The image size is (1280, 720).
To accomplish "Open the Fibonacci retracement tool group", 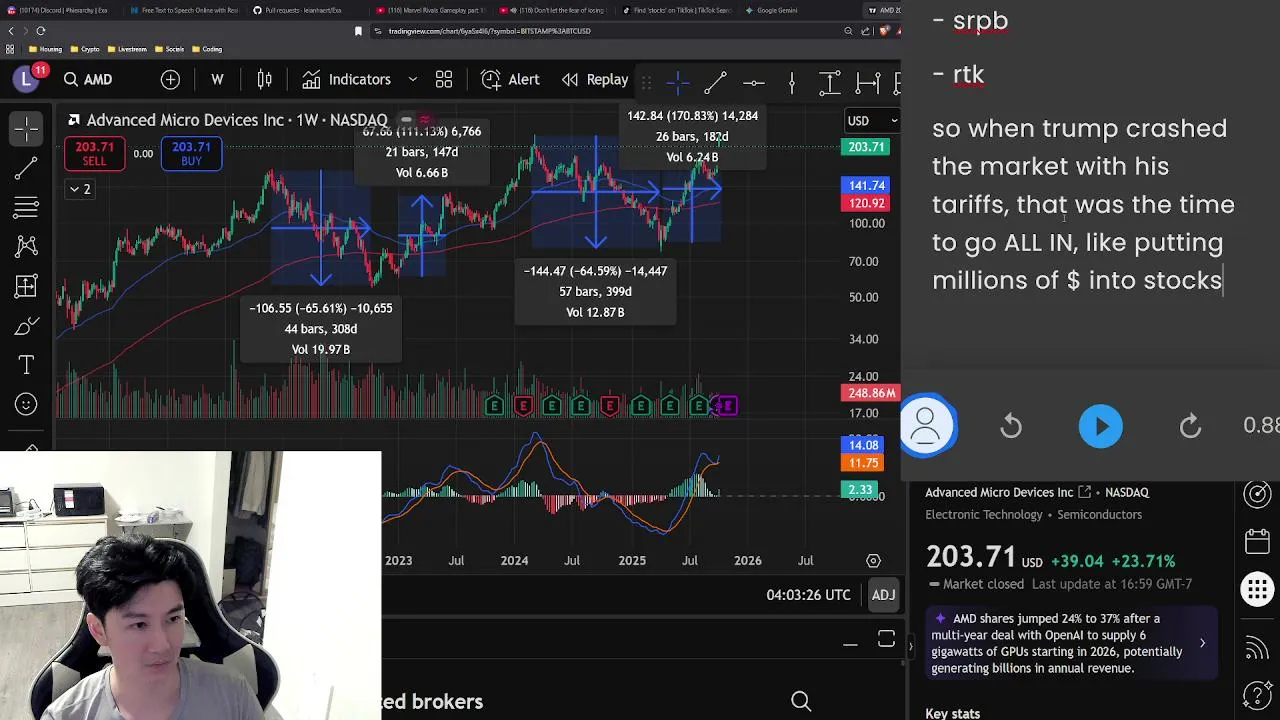I will (x=27, y=208).
